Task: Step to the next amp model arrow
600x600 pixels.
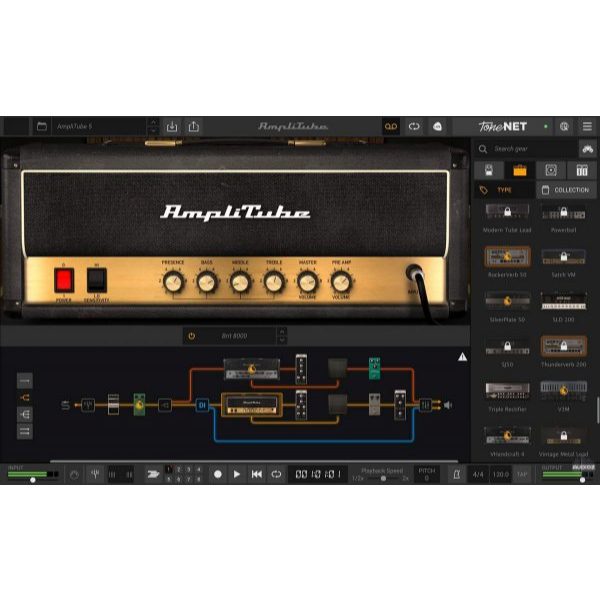Action: click(x=282, y=340)
